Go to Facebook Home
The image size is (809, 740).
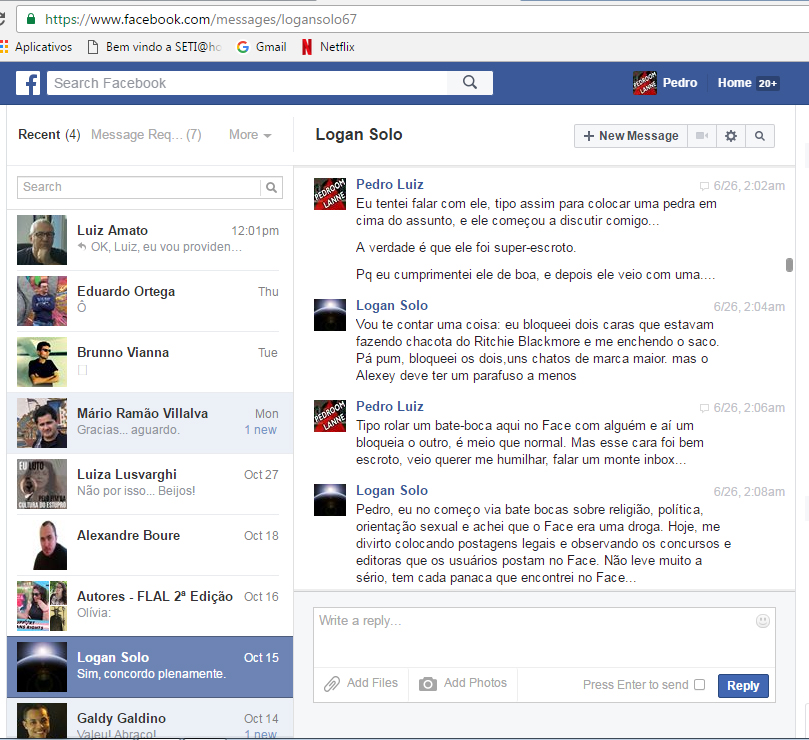pos(734,83)
